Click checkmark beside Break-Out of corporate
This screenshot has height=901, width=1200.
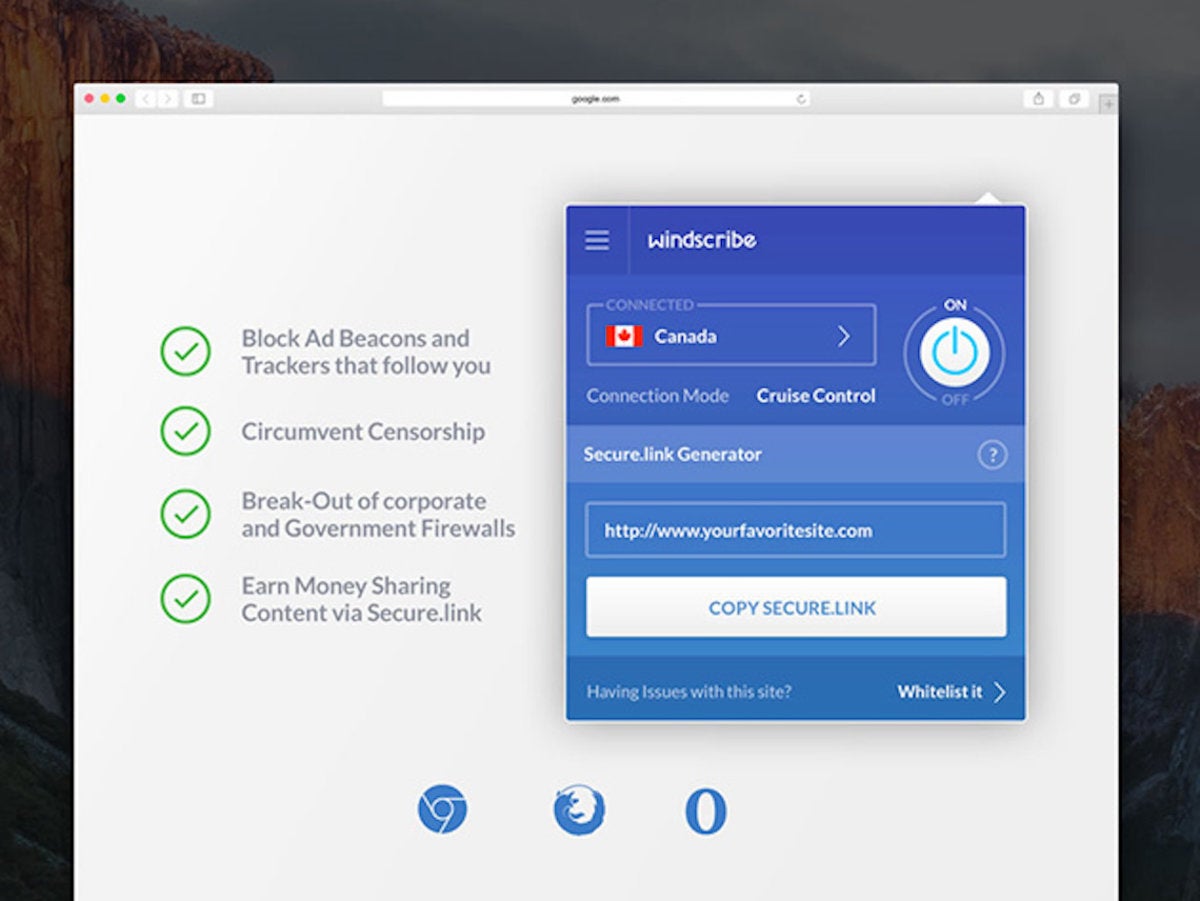point(185,514)
